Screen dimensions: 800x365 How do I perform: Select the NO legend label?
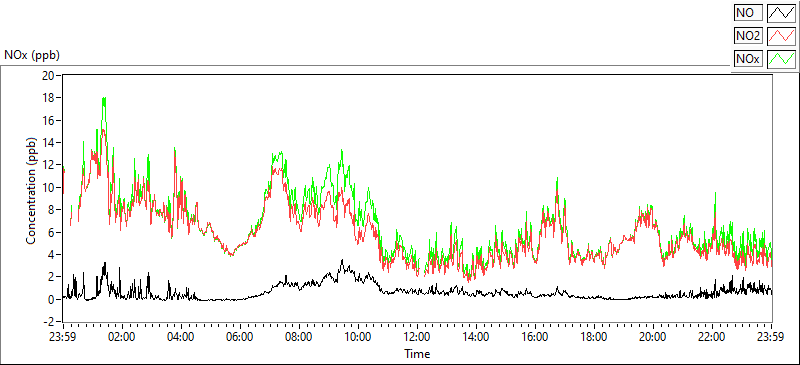[x=748, y=13]
